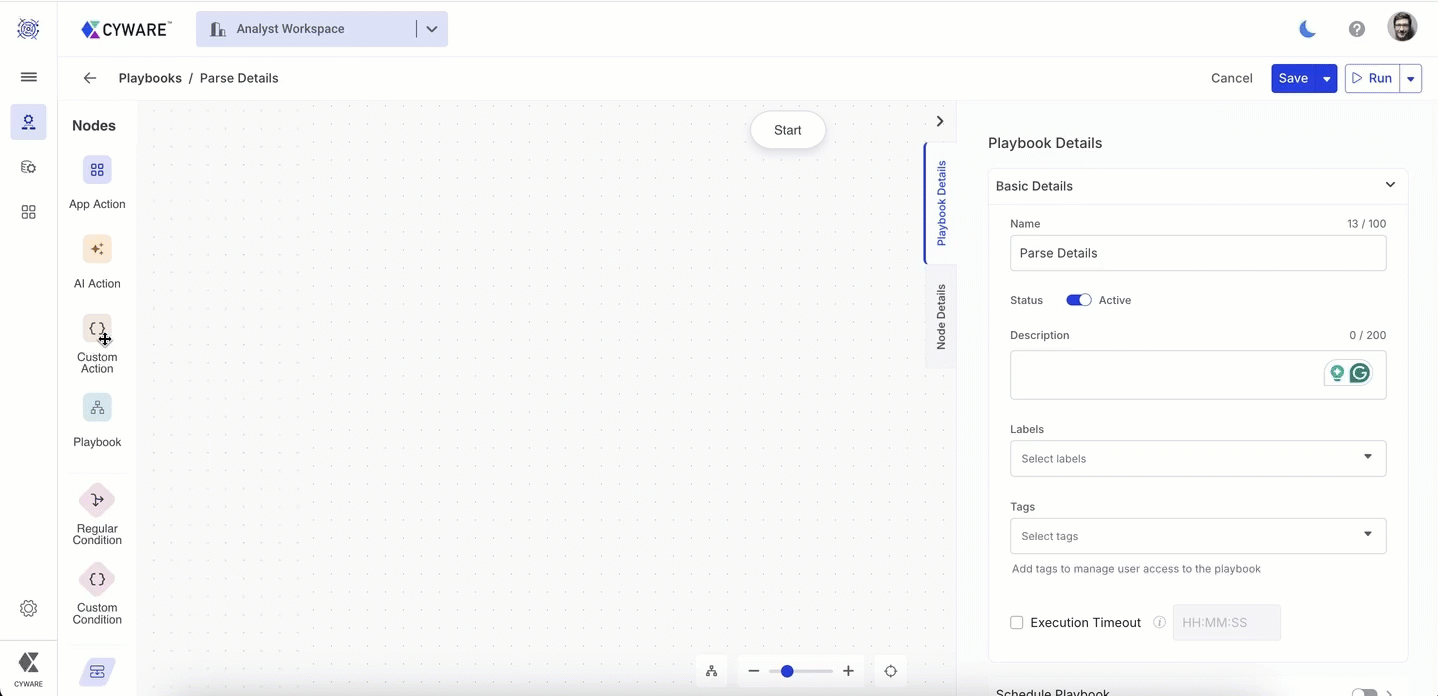Toggle the Schedule Playbook switch
This screenshot has width=1438, height=696.
1363,692
